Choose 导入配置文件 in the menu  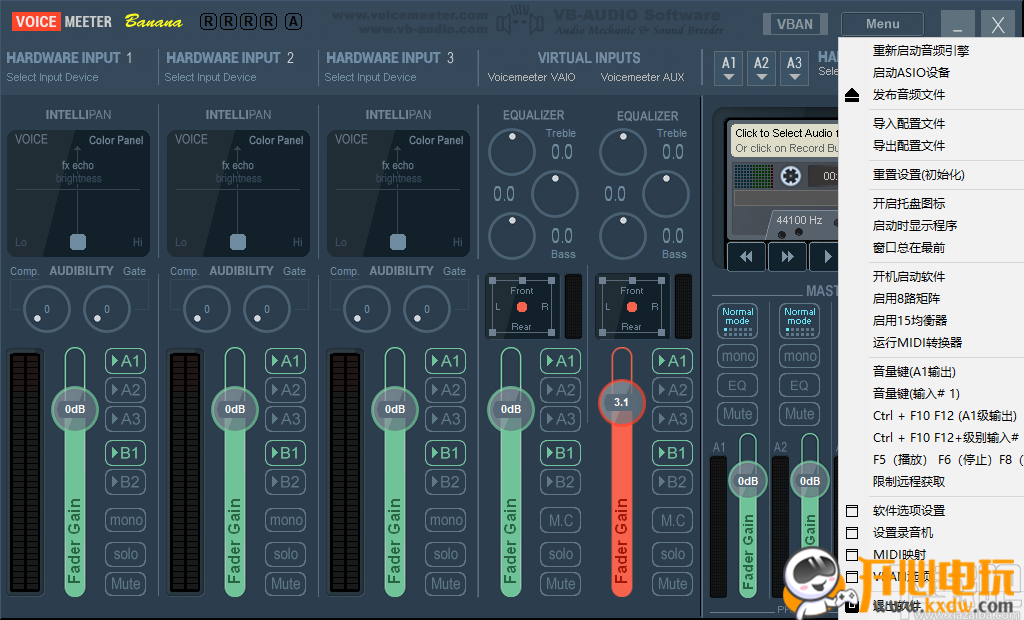click(909, 124)
